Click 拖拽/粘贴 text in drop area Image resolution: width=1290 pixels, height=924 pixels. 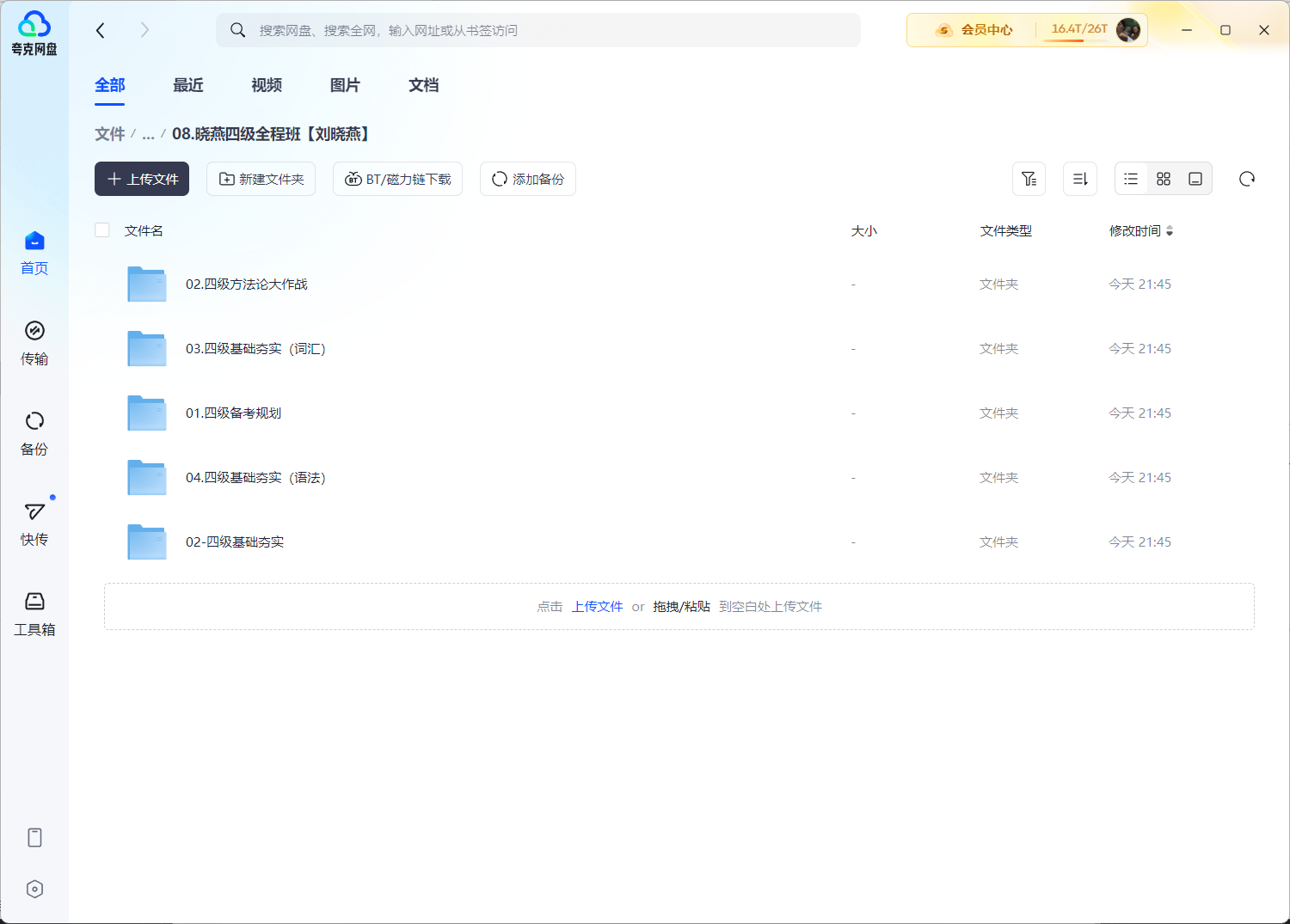click(681, 606)
